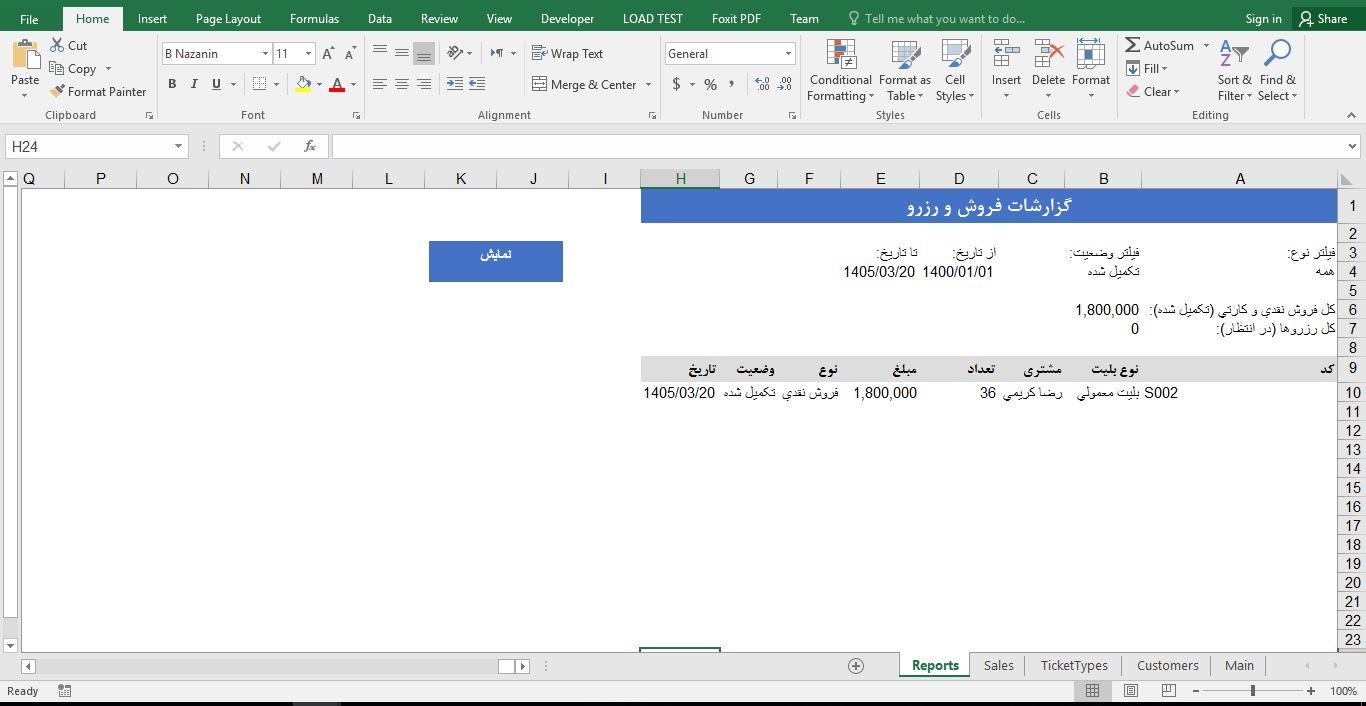Toggle Bold formatting

pos(172,84)
